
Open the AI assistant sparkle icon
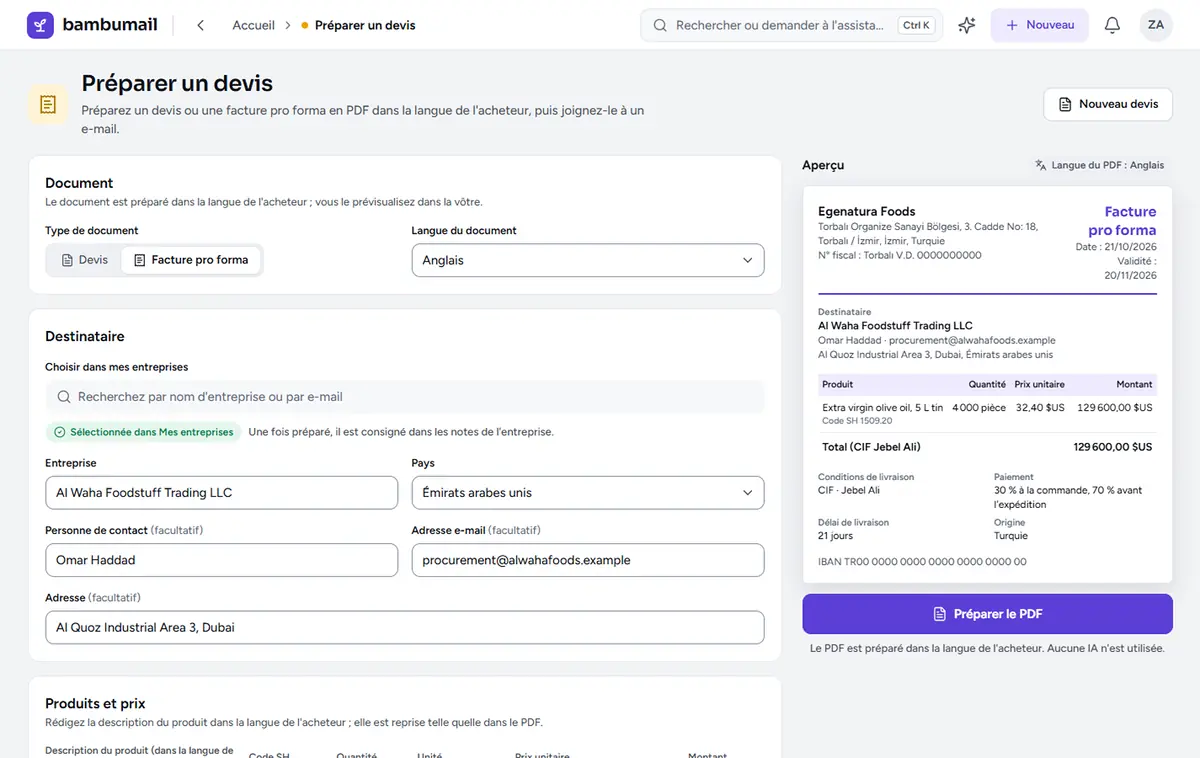click(x=966, y=25)
